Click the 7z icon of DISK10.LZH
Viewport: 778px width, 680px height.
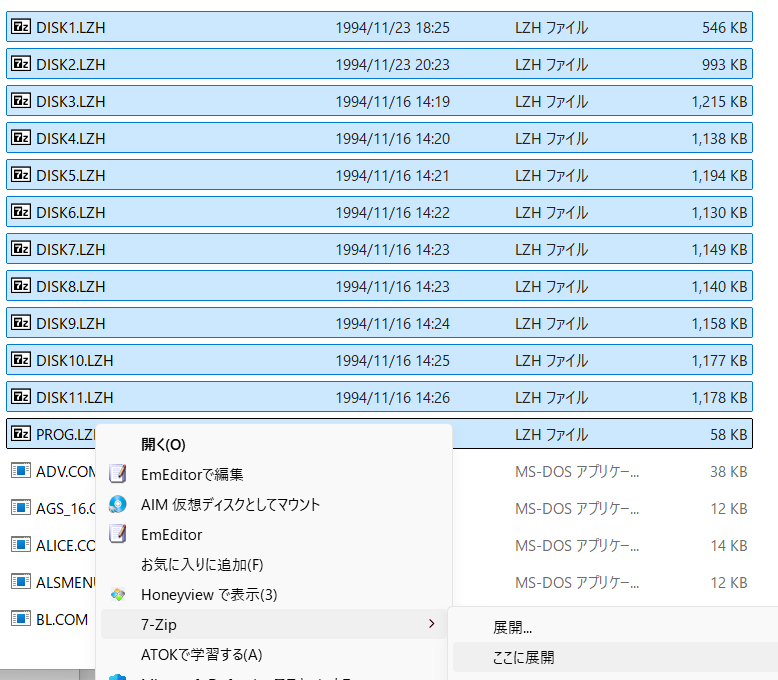pyautogui.click(x=21, y=359)
